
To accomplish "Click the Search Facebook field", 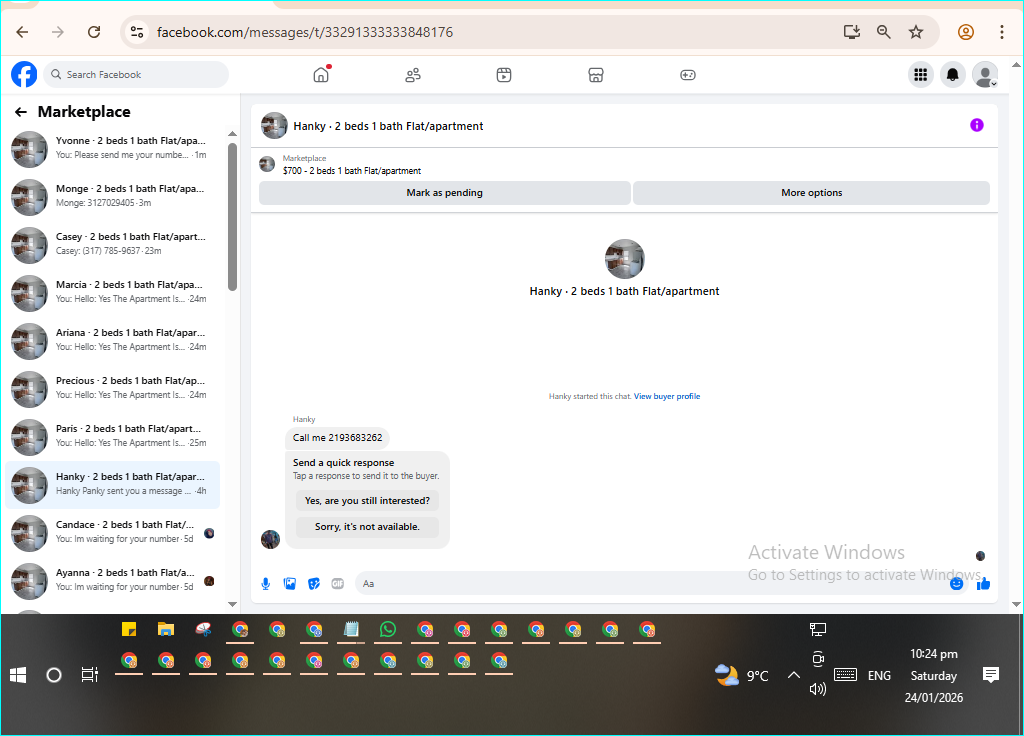I will point(136,74).
